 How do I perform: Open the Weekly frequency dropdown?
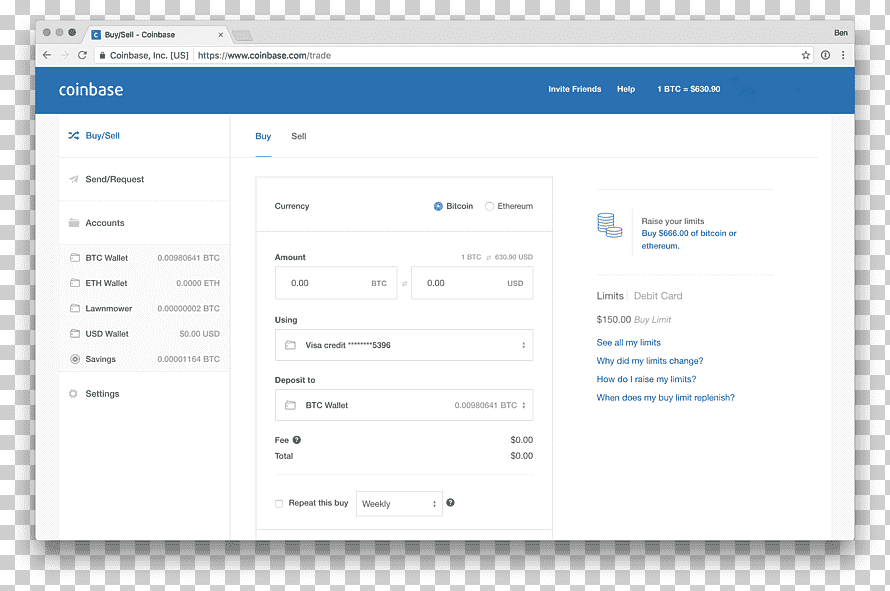[x=399, y=504]
